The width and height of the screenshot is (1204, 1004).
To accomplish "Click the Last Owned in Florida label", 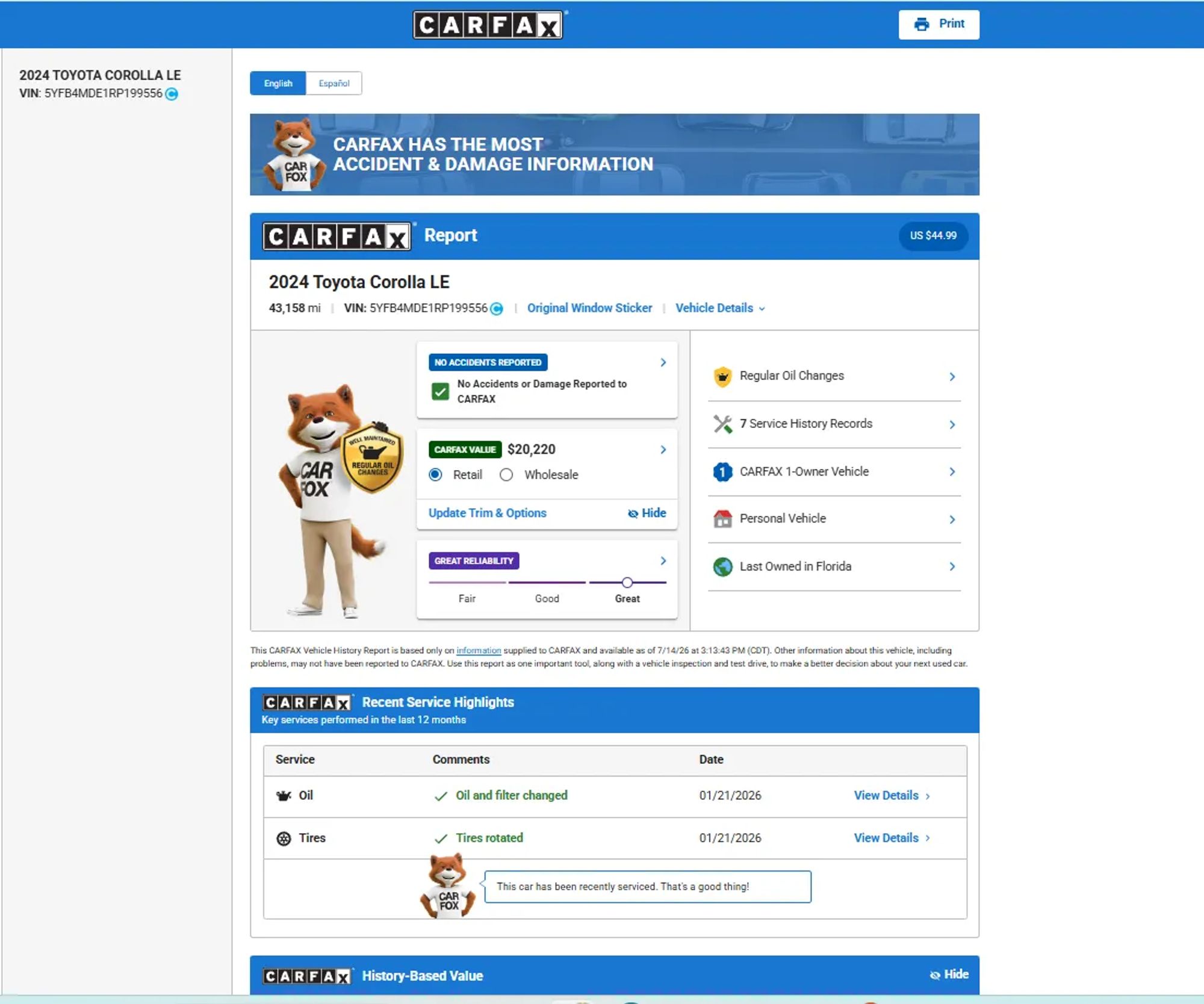I will (x=795, y=566).
